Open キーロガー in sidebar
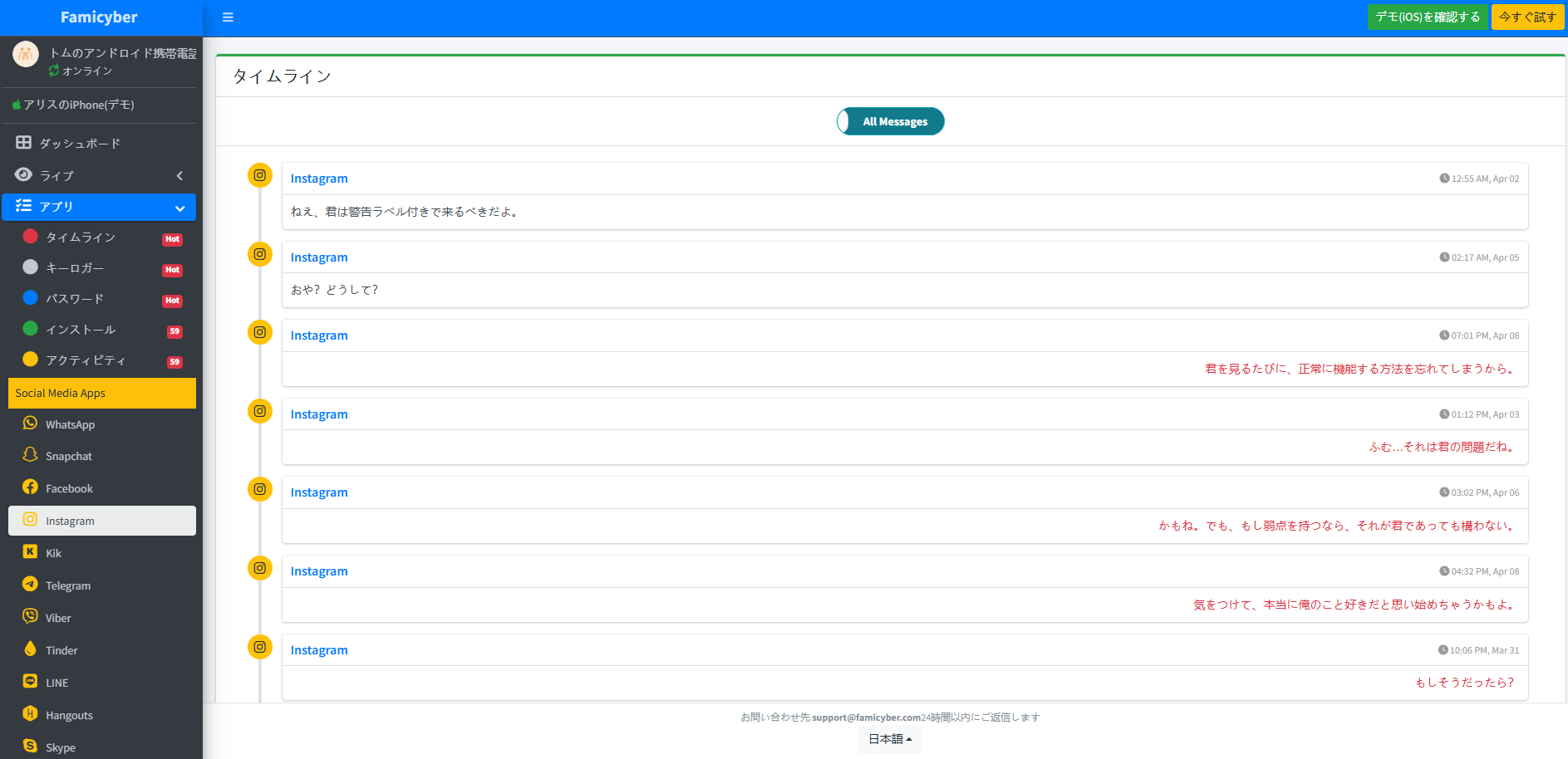1568x759 pixels. pos(101,268)
